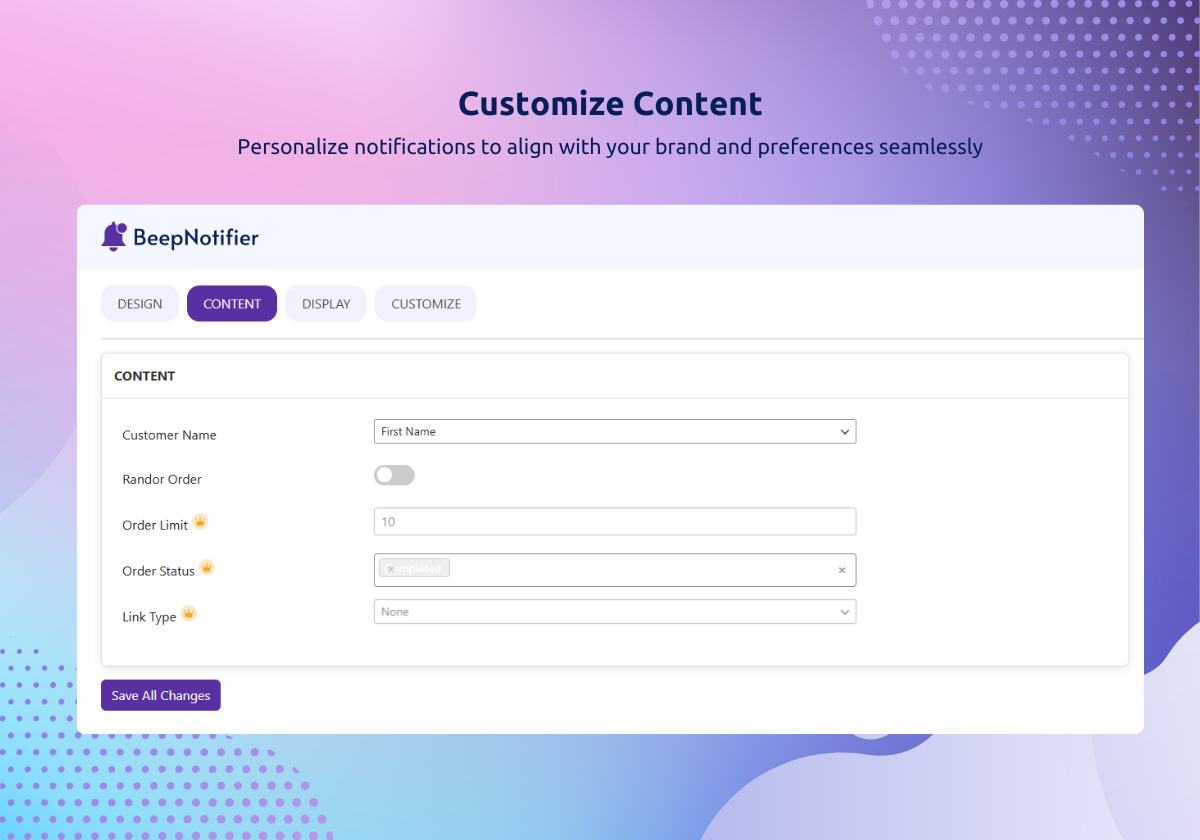Click the BeepNotifier bell logo icon
This screenshot has height=840, width=1200.
click(x=114, y=236)
